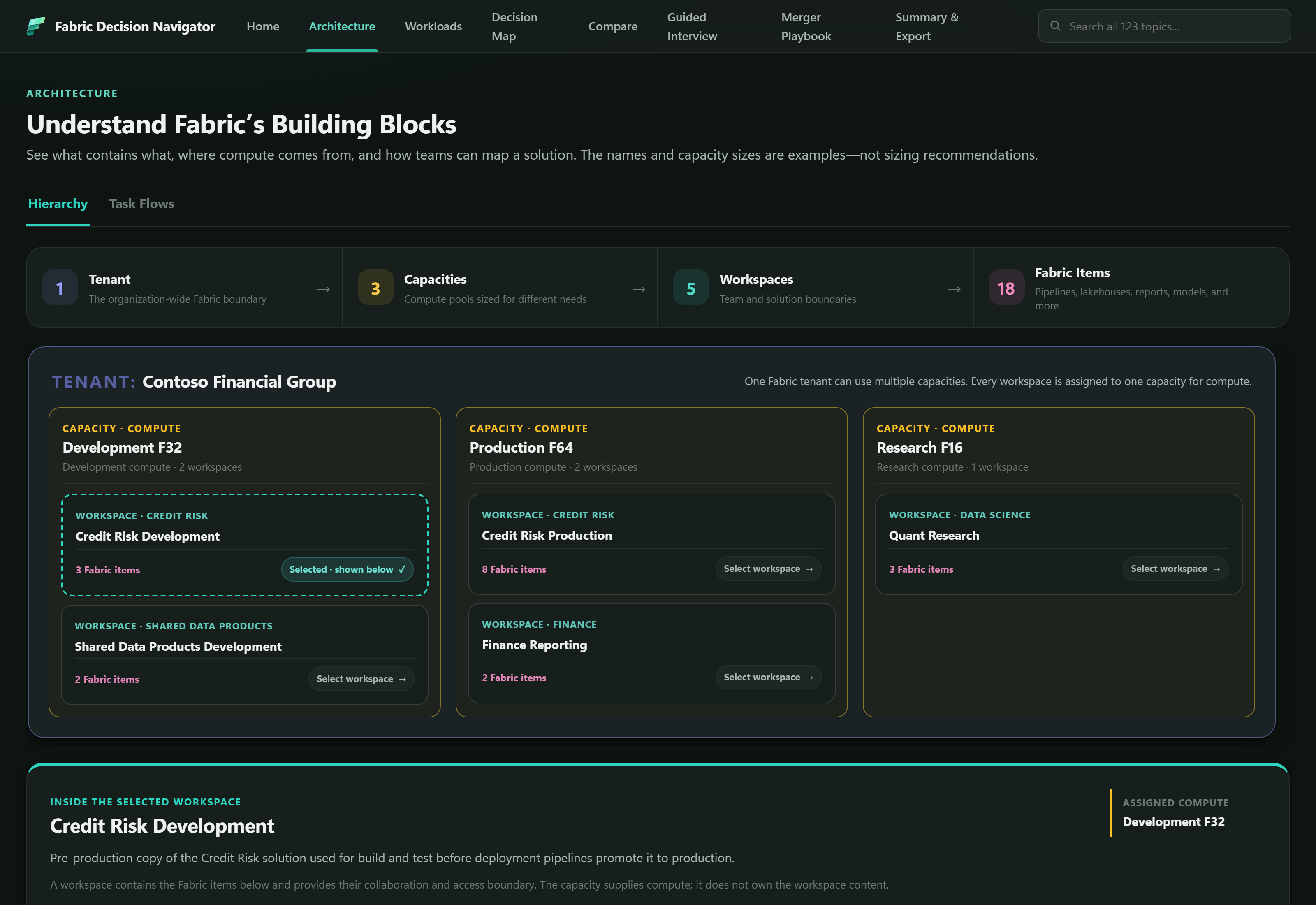Click the Finance Reporting card title

pos(535,645)
